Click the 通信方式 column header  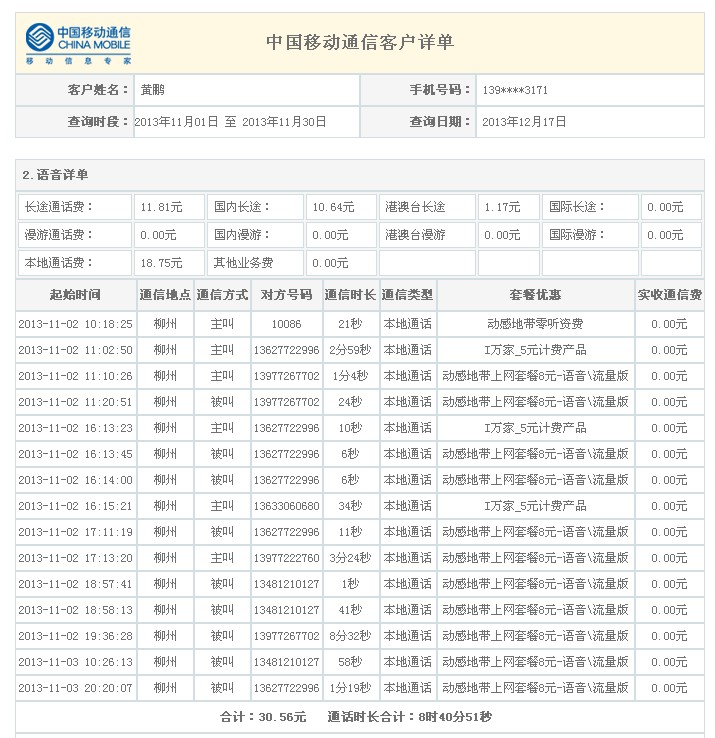222,295
